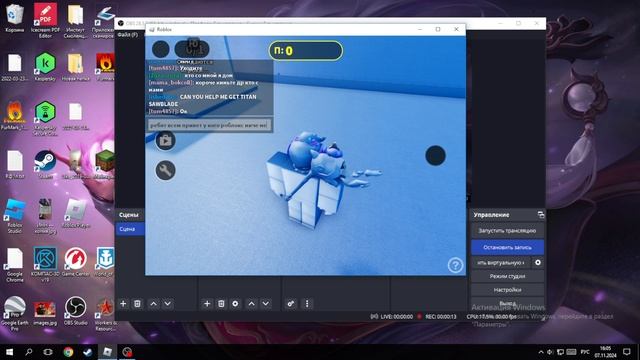This screenshot has height=360, width=640.
Task: Click Запустить трансляцию to start streaming
Action: (x=507, y=231)
